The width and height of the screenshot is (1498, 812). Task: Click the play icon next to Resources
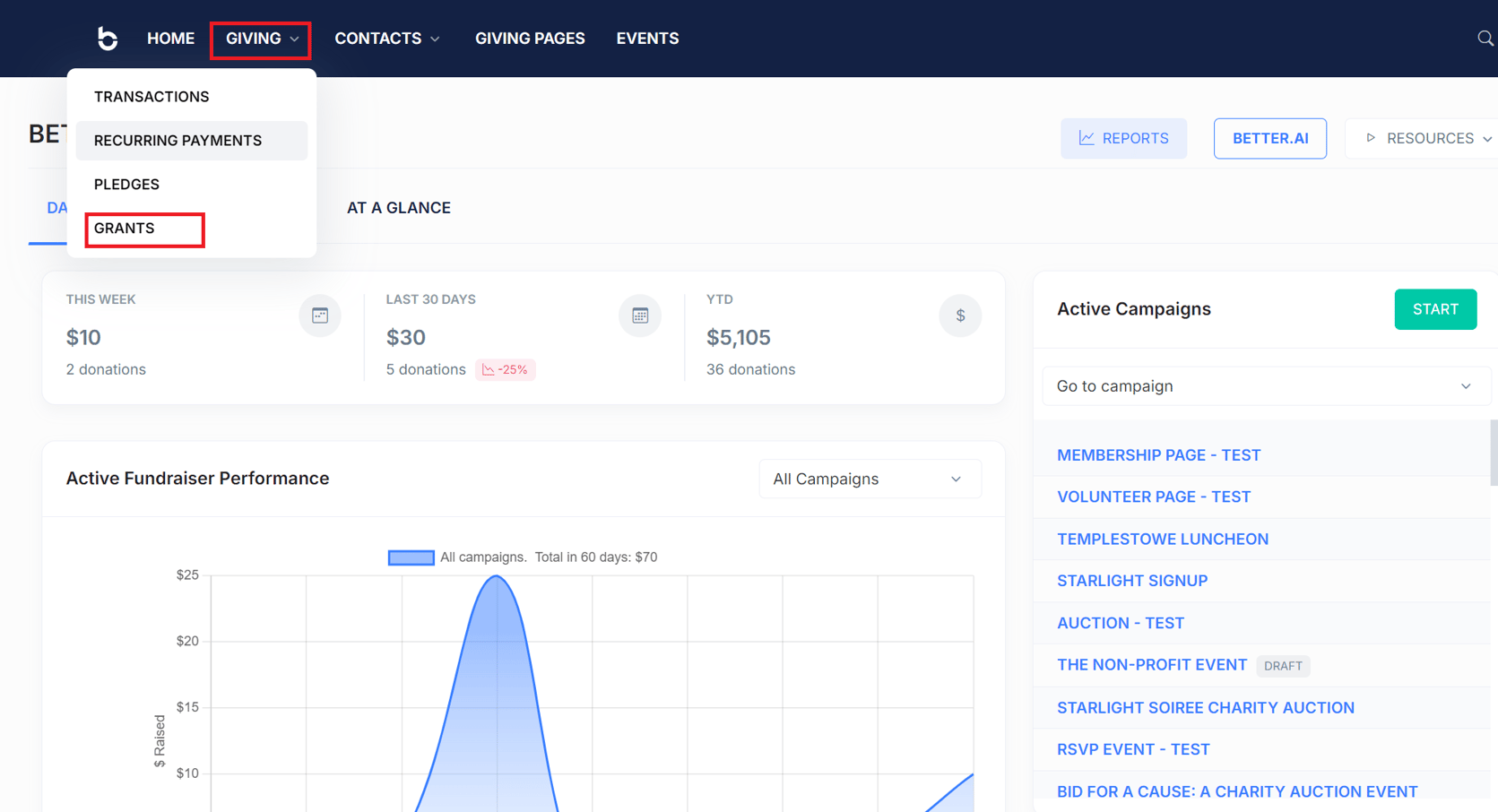point(1371,138)
